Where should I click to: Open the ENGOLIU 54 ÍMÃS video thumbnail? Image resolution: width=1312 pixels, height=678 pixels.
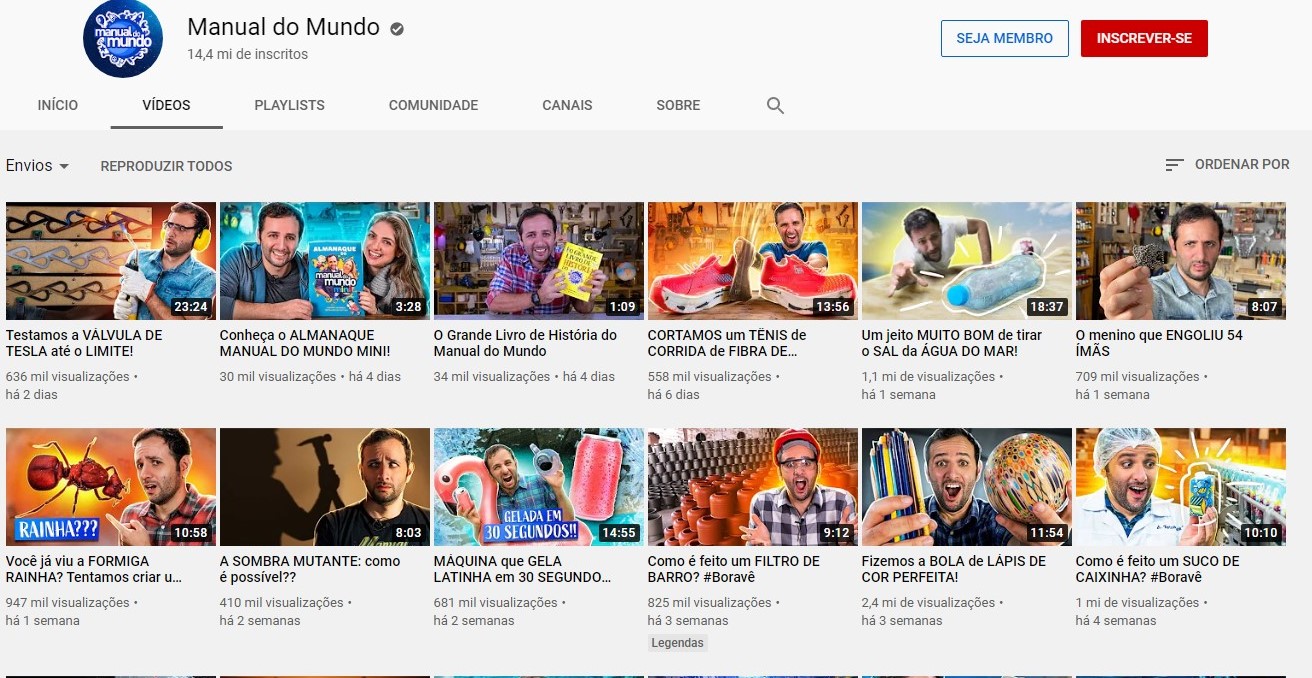point(1180,261)
